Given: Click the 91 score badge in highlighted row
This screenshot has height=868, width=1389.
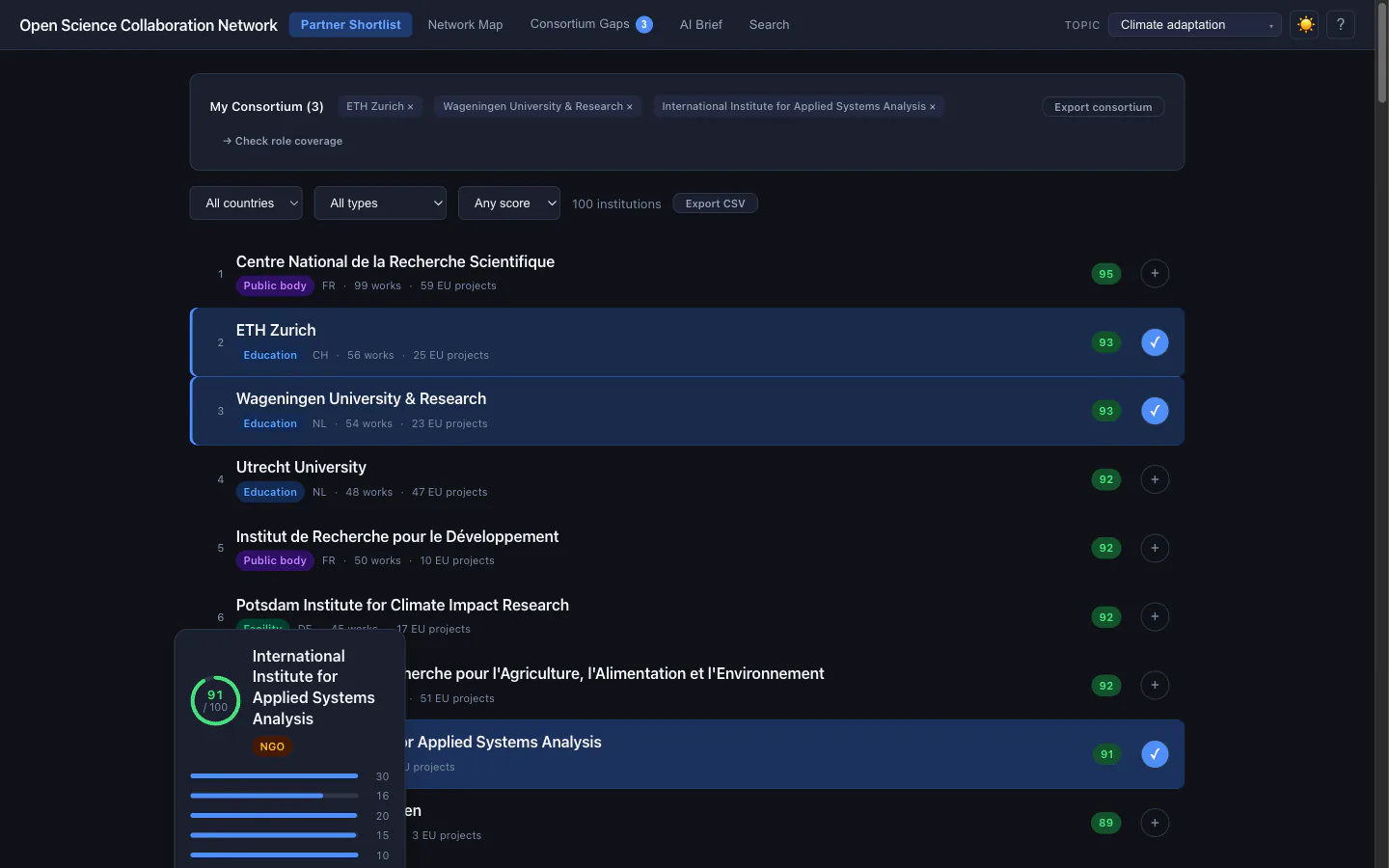Looking at the screenshot, I should (x=1106, y=754).
